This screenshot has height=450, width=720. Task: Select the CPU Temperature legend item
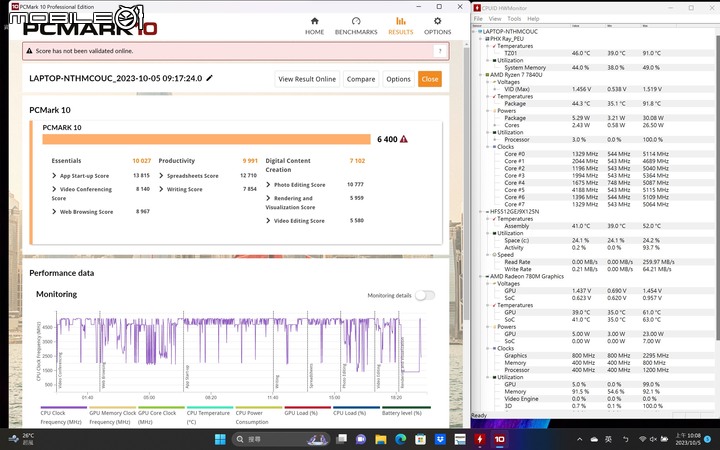coord(210,415)
